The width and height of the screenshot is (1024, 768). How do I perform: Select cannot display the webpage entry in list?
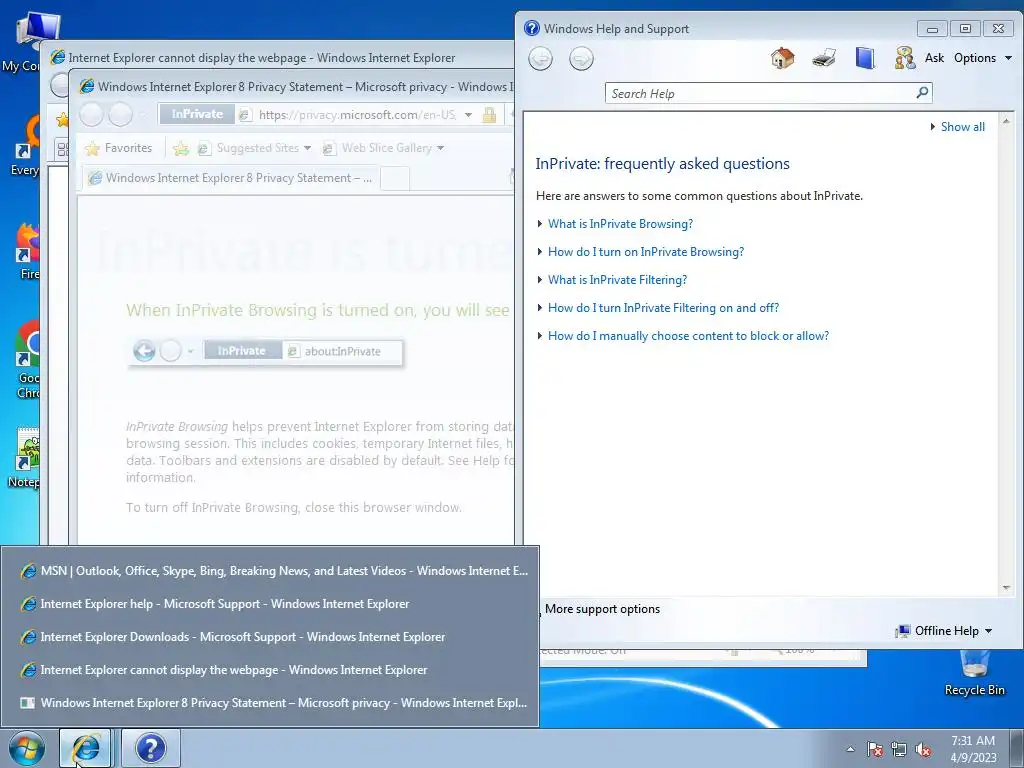(270, 670)
